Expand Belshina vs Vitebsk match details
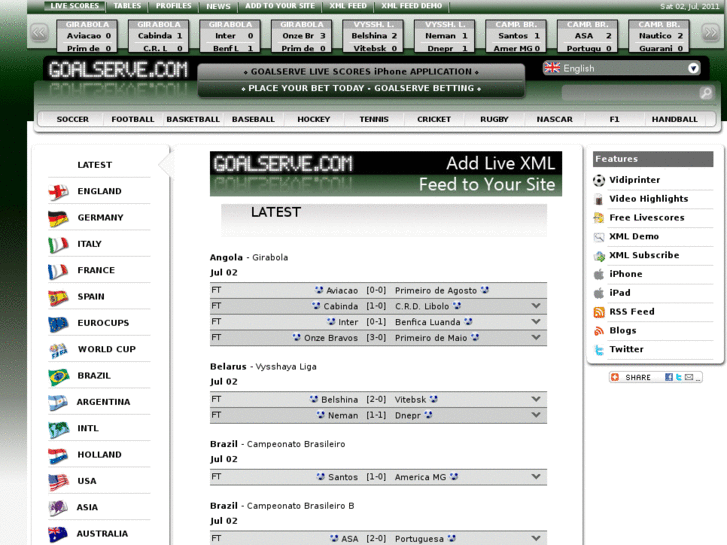The height and width of the screenshot is (545, 727). 536,399
